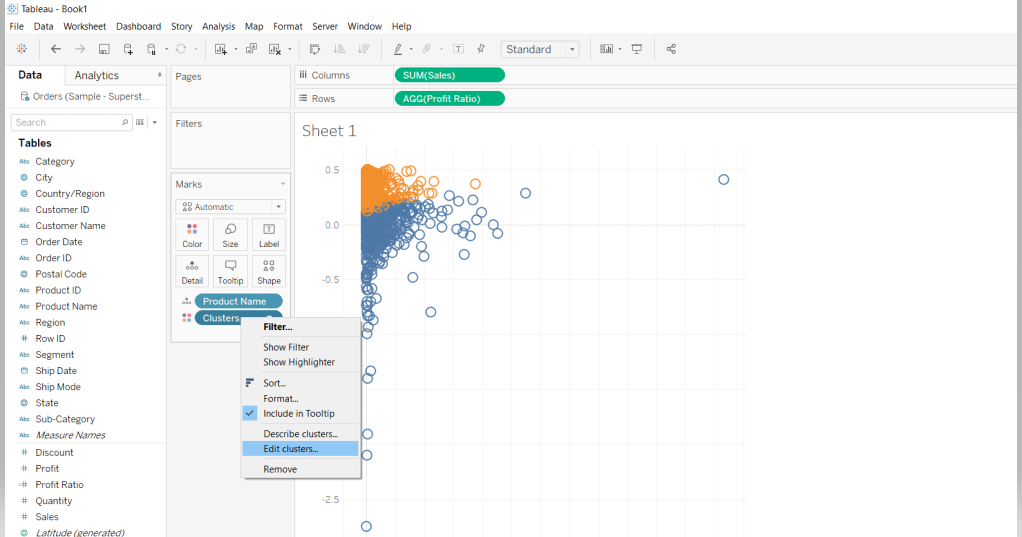Click the Product Name pill in Marks
Screen dimensions: 1022x537
click(238, 301)
